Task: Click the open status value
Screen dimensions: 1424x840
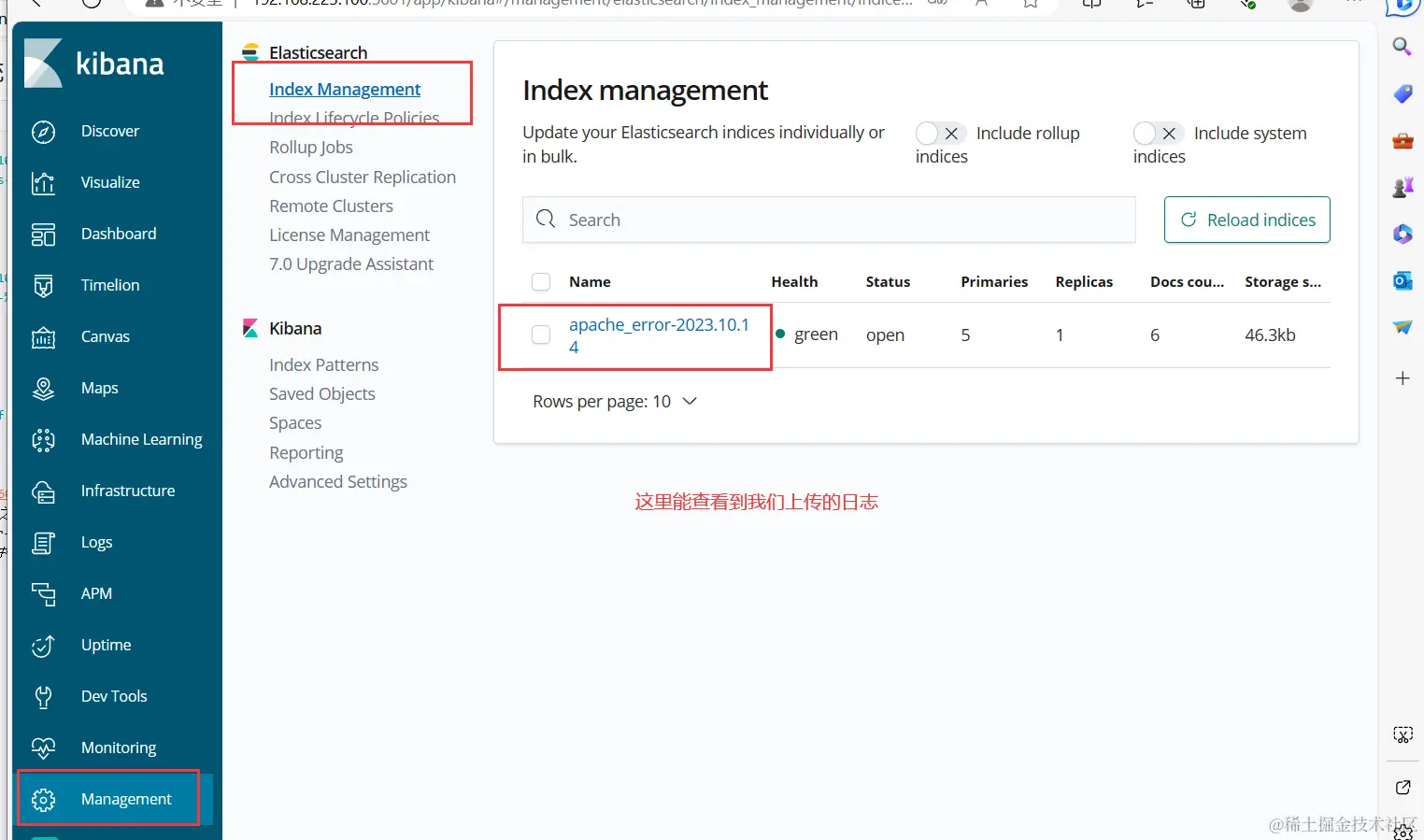Action: click(885, 335)
